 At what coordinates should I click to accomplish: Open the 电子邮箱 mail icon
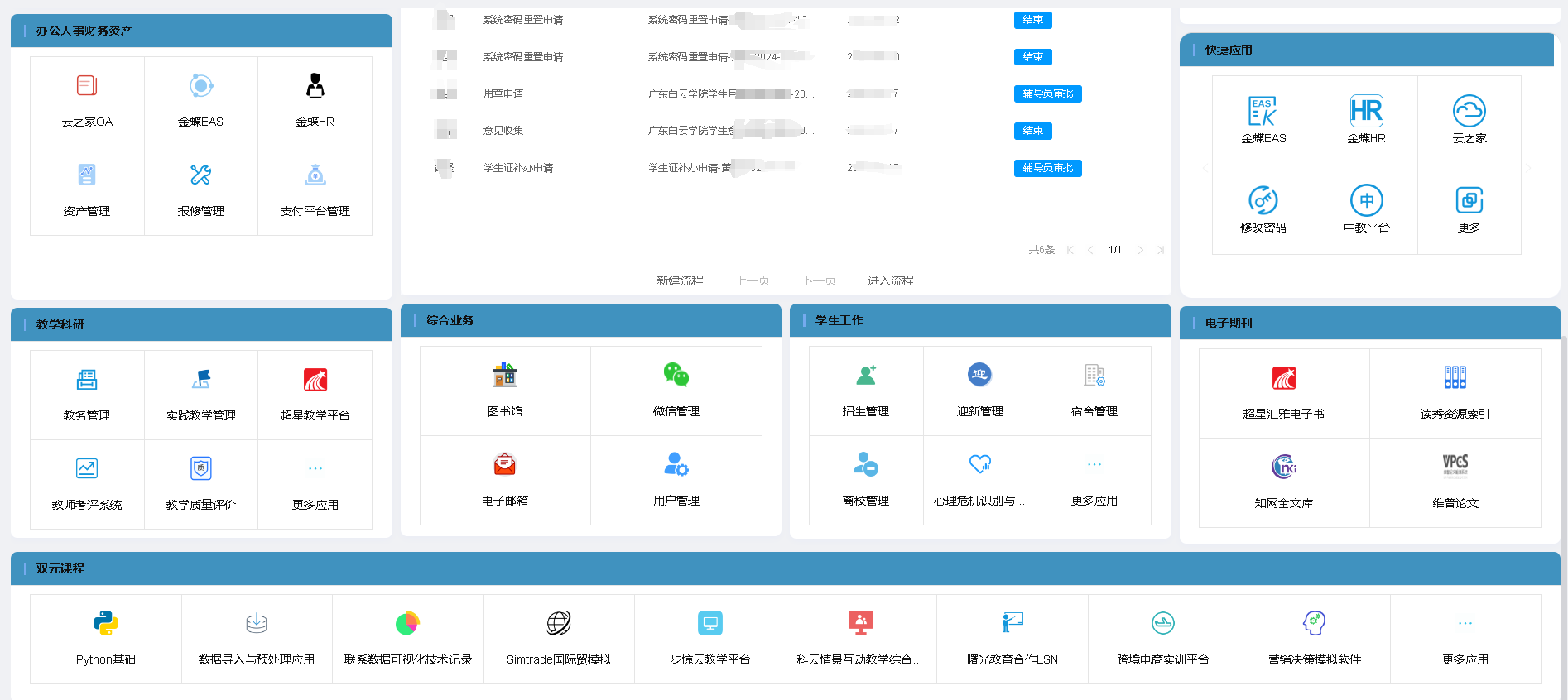click(504, 465)
